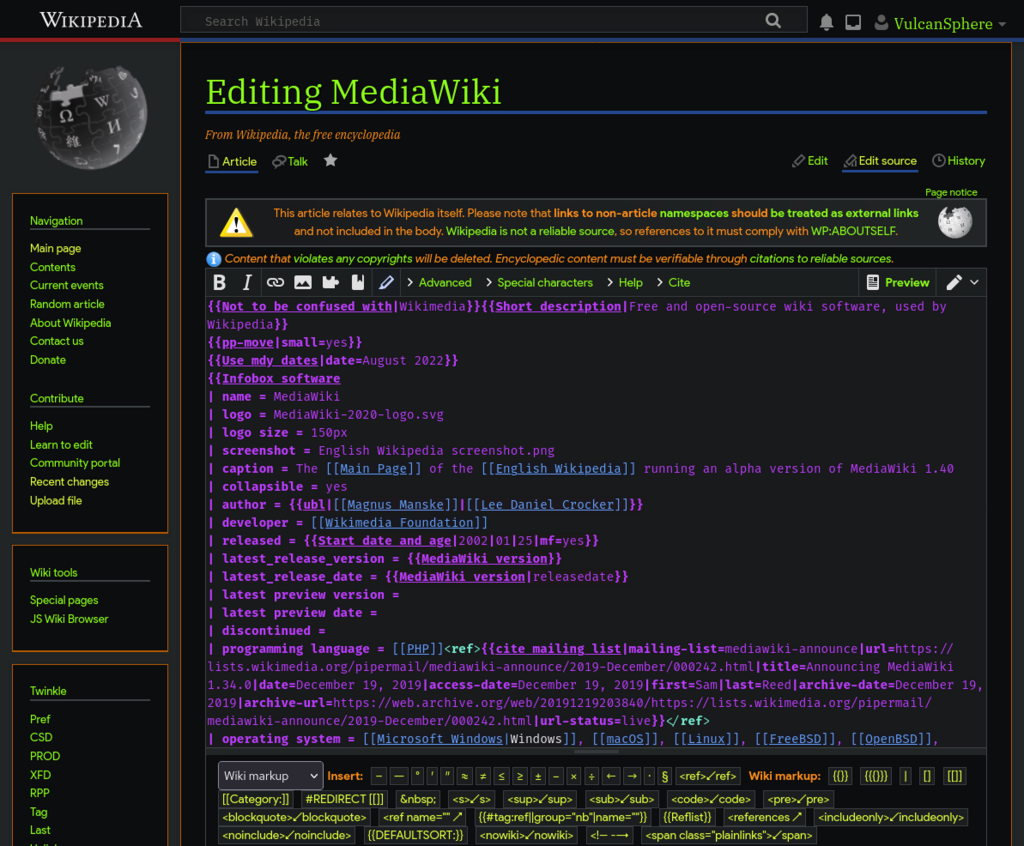
Task: Open Recent changes in the sidebar
Action: [x=69, y=481]
